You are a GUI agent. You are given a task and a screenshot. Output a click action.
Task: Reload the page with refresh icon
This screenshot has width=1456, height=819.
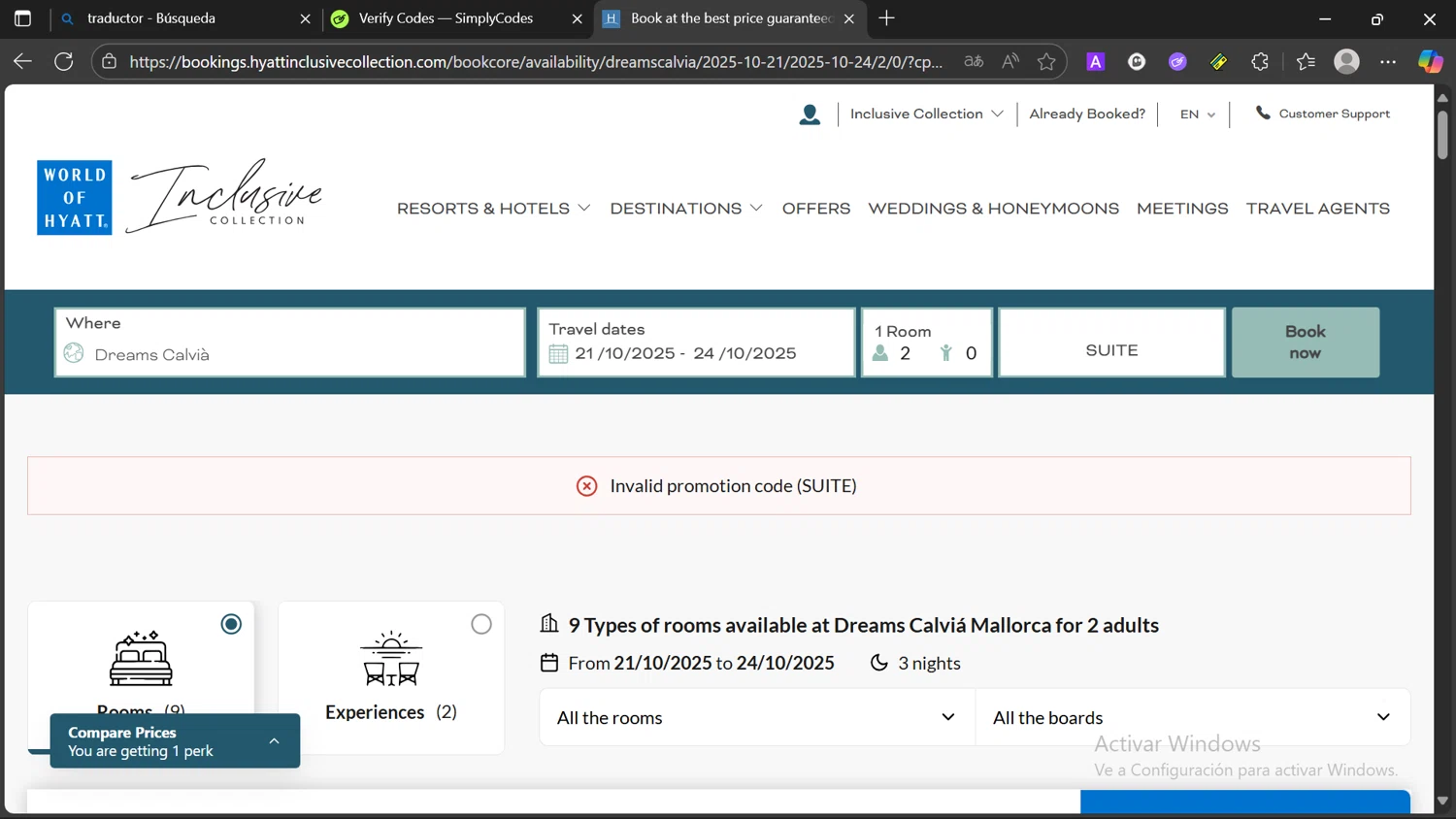pyautogui.click(x=64, y=61)
